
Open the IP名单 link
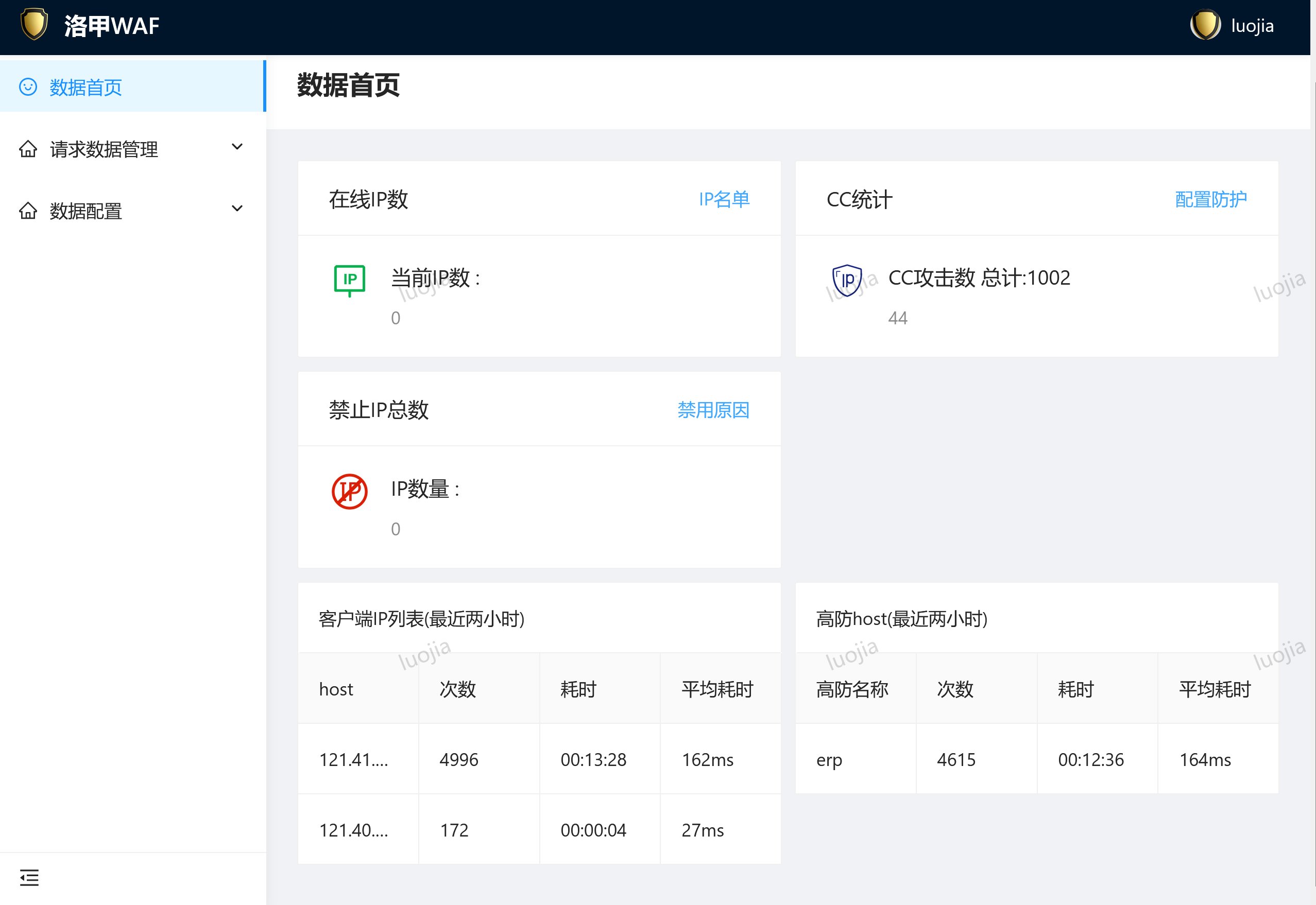click(x=724, y=199)
